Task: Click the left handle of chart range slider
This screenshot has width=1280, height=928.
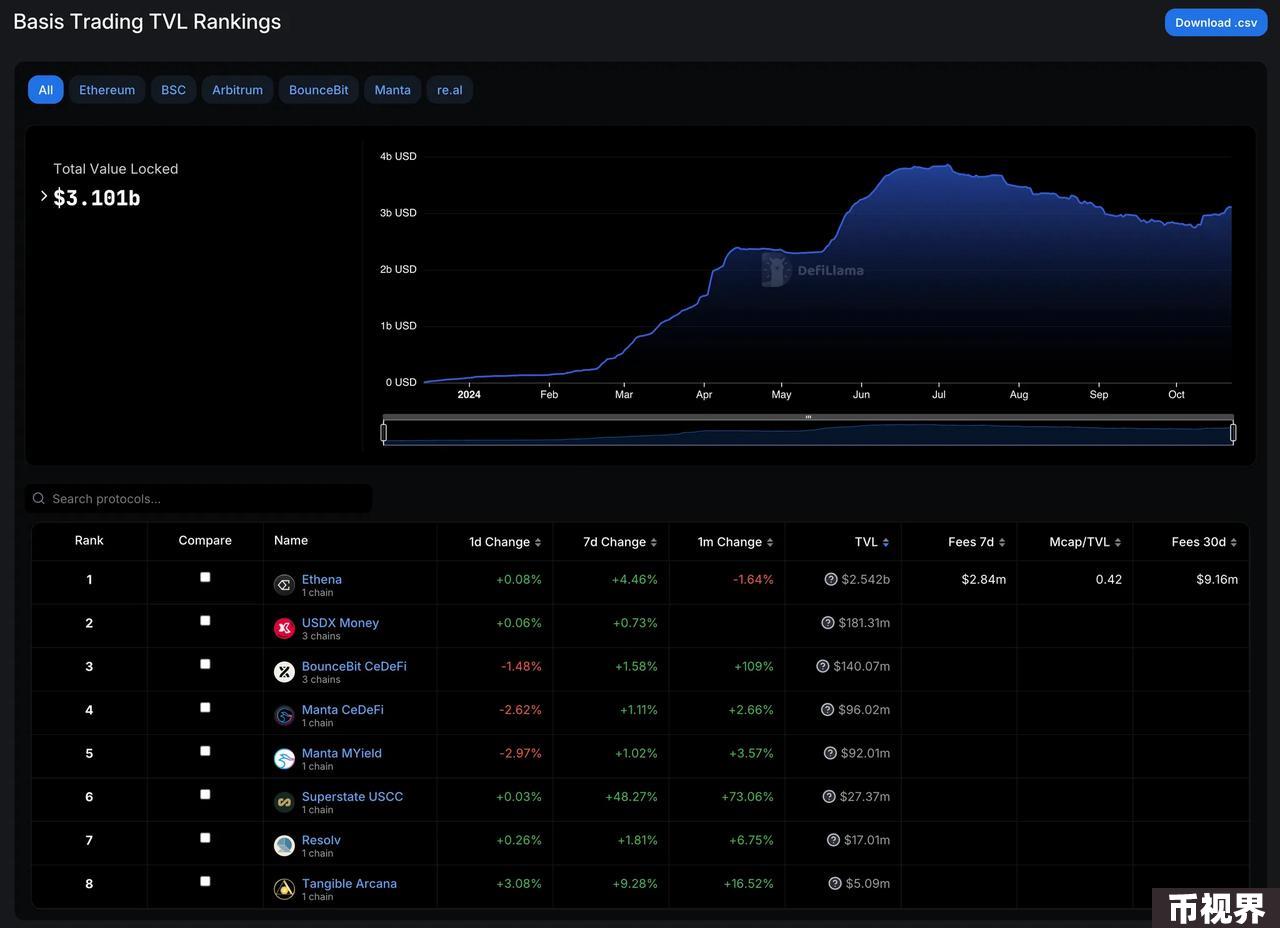Action: point(384,432)
